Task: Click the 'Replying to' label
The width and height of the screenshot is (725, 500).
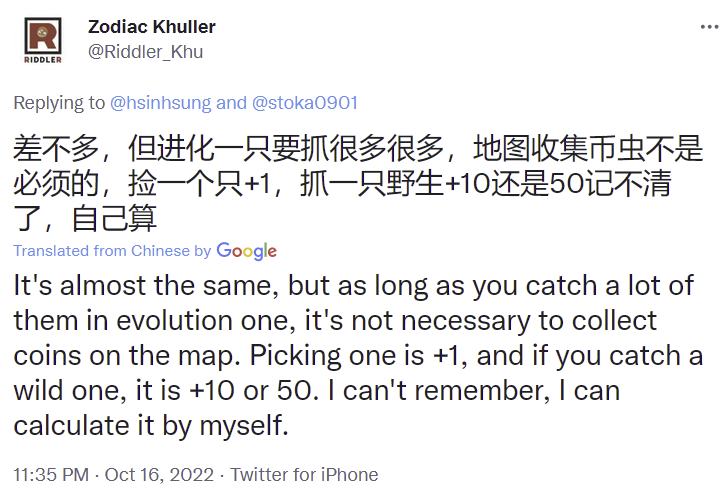Action: point(58,102)
